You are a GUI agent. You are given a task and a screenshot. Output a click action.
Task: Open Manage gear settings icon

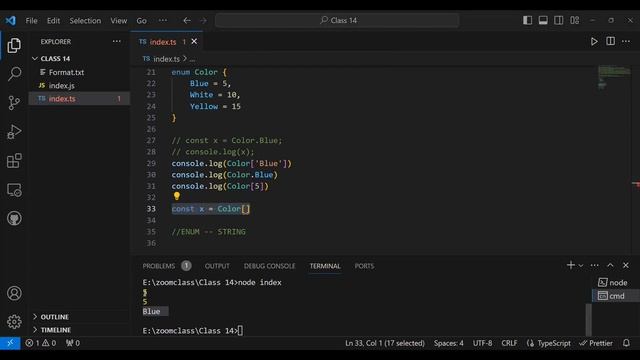click(x=14, y=322)
